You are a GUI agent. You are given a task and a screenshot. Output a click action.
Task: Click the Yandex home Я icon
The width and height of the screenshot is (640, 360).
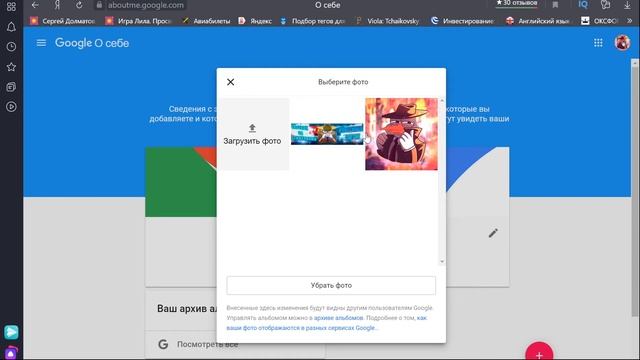click(x=57, y=5)
